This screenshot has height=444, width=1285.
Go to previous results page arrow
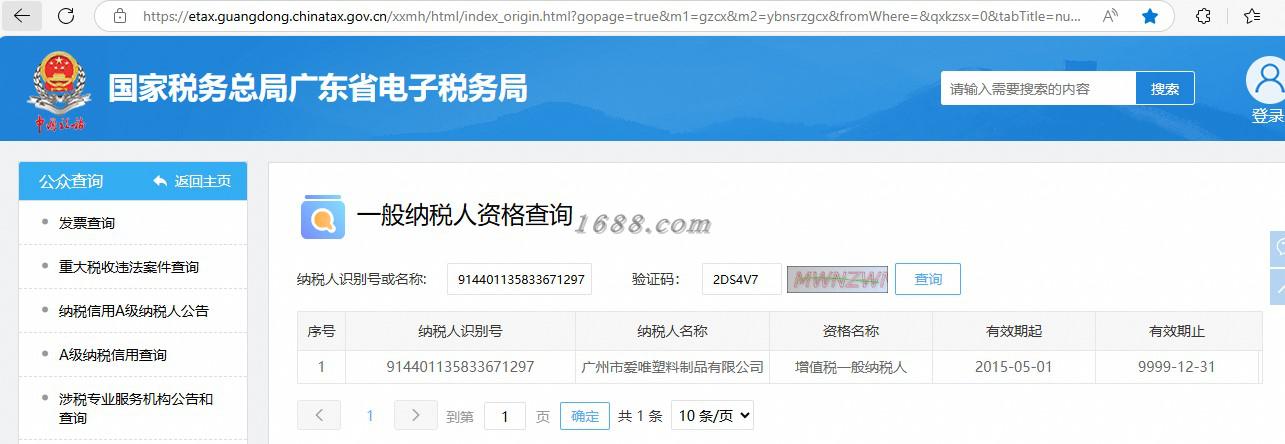pyautogui.click(x=319, y=415)
